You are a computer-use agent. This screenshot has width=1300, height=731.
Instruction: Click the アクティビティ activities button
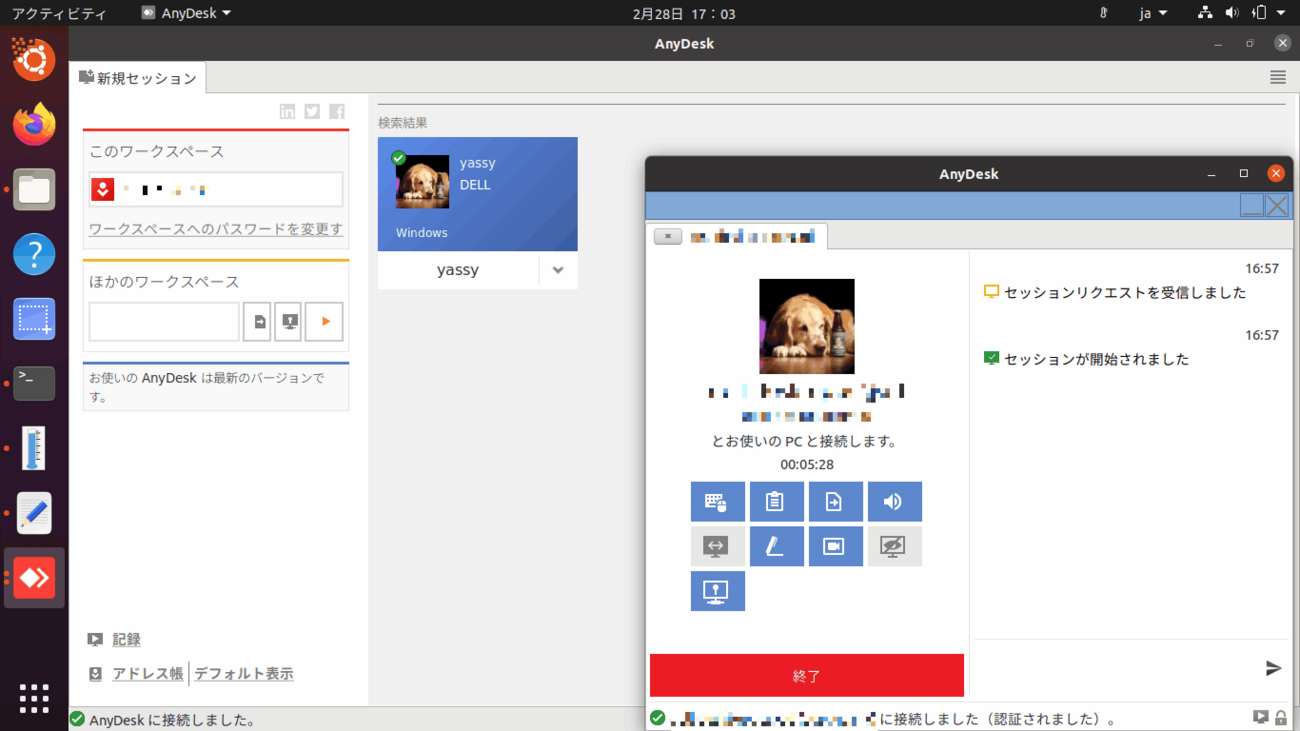[x=59, y=13]
